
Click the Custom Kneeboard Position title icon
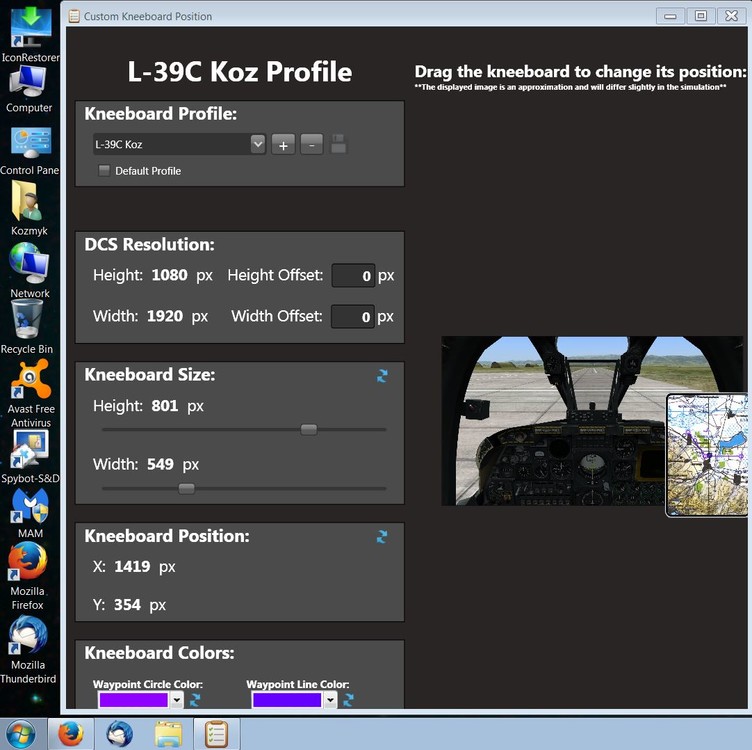(74, 16)
